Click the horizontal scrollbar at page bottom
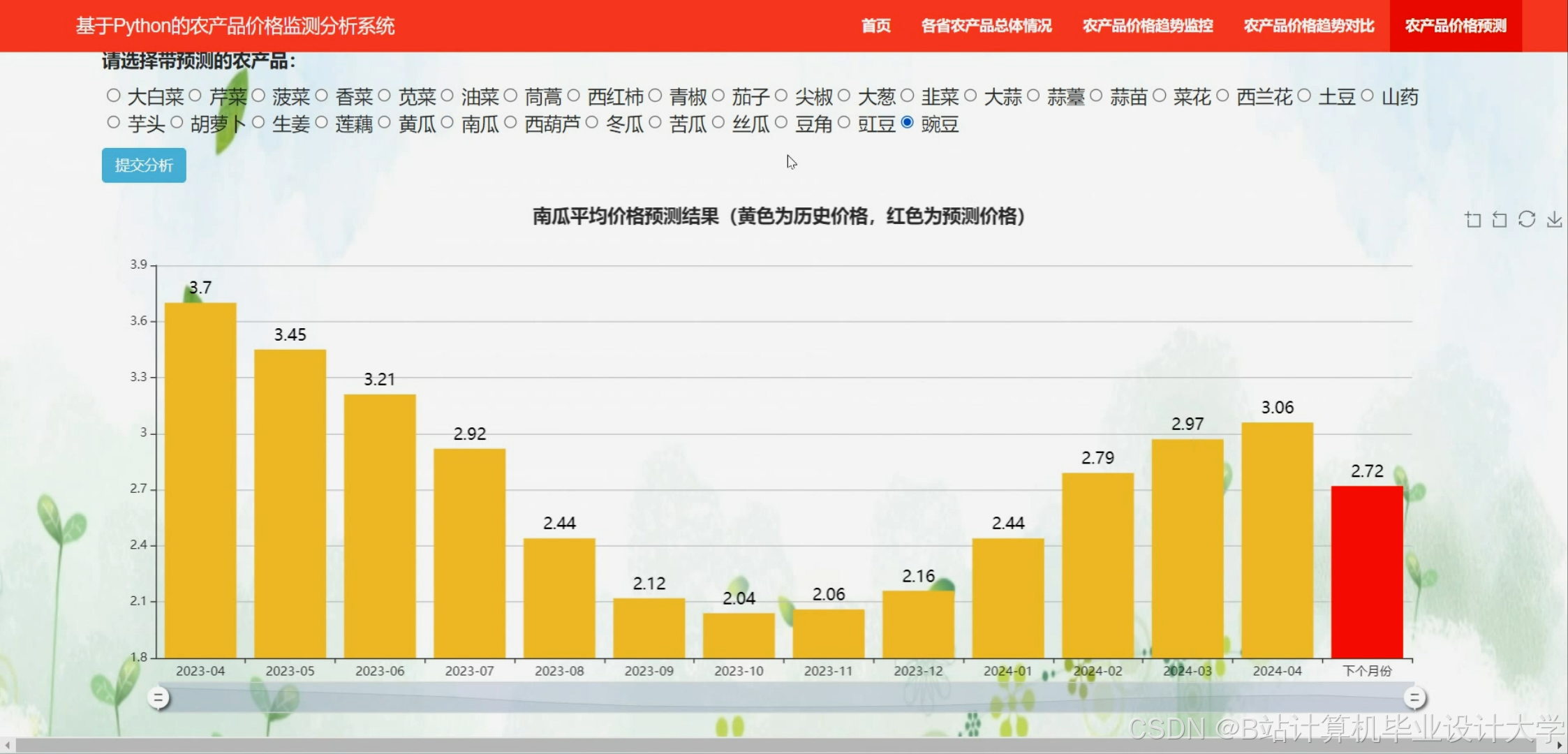 point(775,746)
